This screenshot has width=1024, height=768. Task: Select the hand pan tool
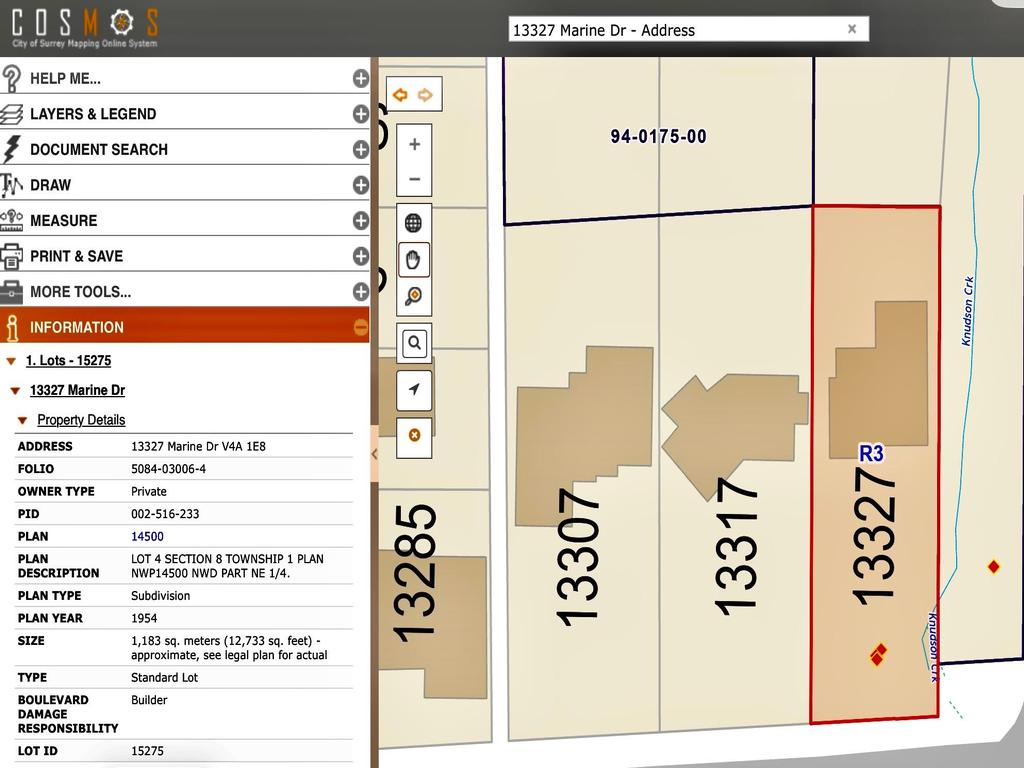pyautogui.click(x=413, y=260)
